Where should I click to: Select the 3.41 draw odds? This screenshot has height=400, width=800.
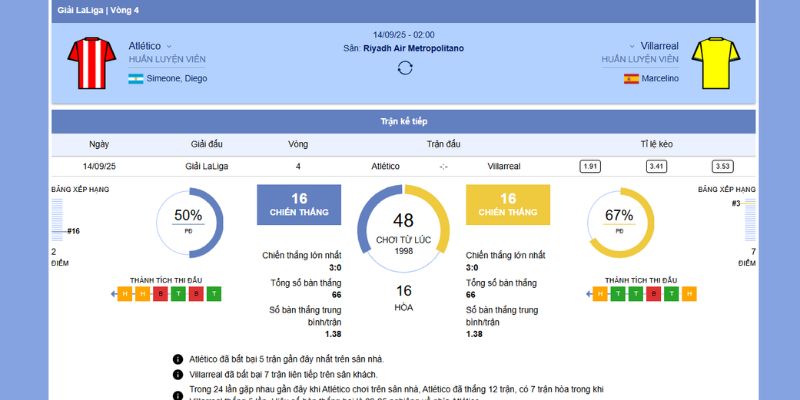point(656,166)
